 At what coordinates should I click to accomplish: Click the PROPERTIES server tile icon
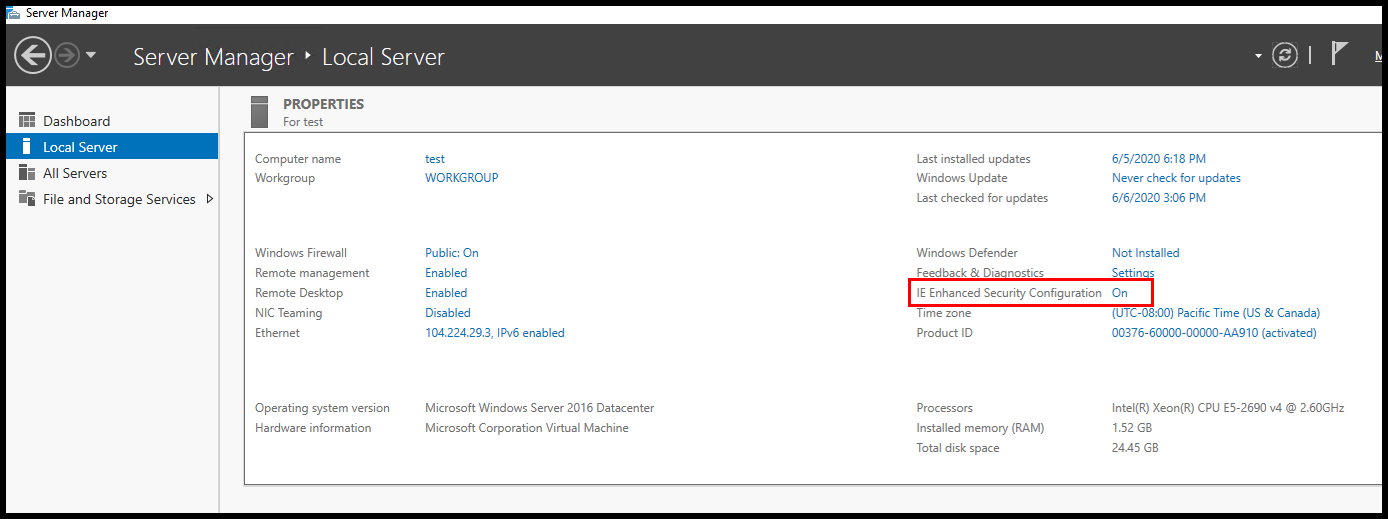click(x=260, y=112)
